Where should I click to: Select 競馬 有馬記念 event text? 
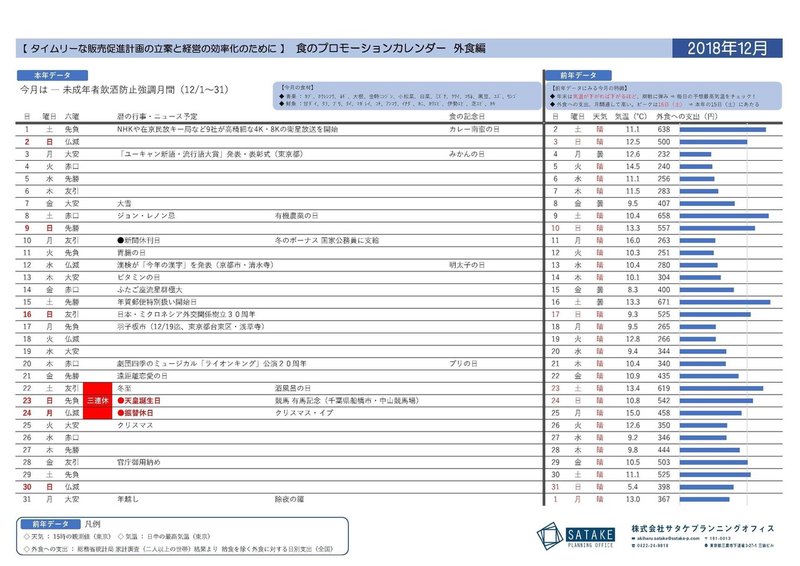(347, 401)
